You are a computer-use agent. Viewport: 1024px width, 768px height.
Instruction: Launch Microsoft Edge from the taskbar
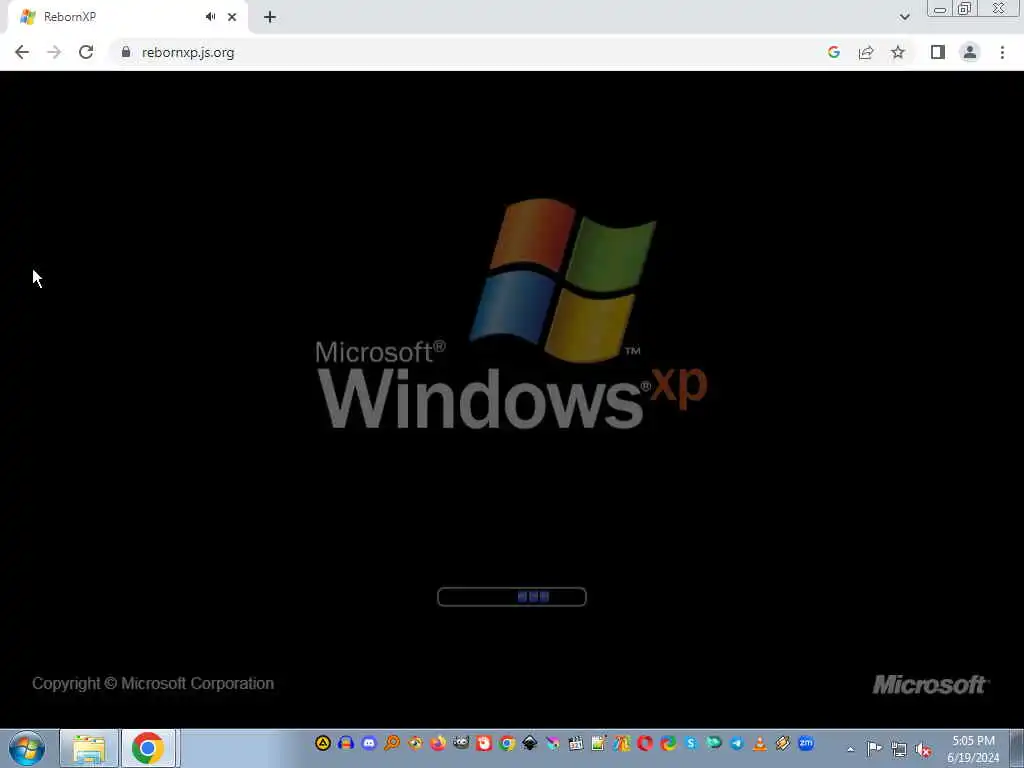coord(667,743)
